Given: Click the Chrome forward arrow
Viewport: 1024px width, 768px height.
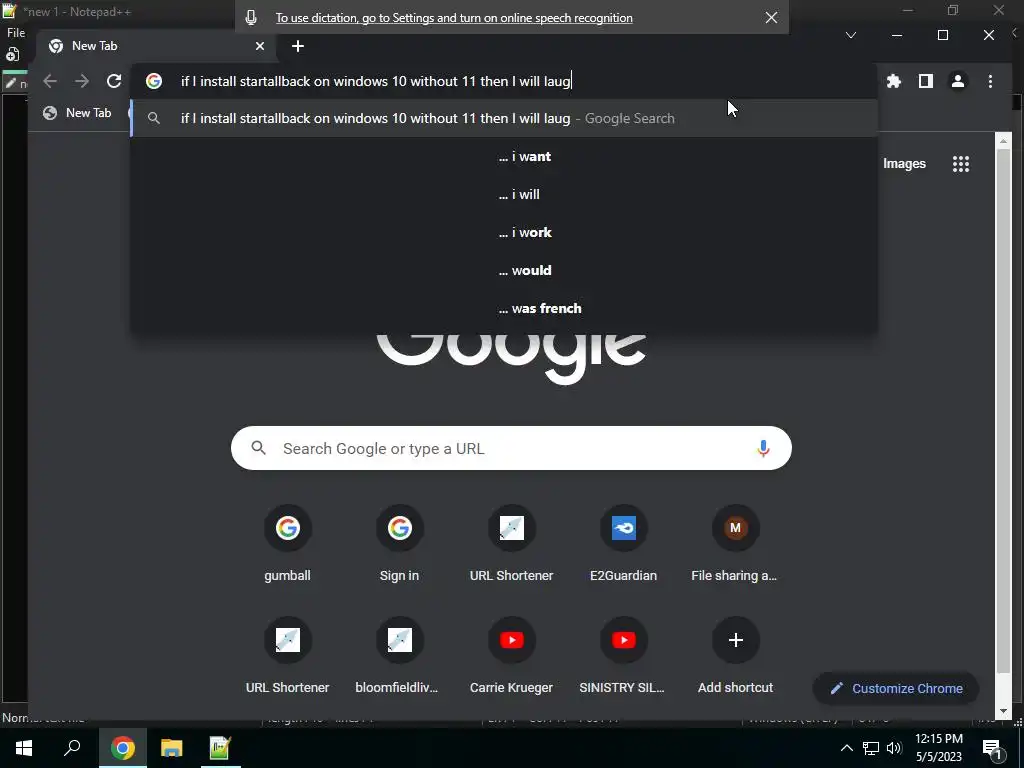Looking at the screenshot, I should coord(82,81).
